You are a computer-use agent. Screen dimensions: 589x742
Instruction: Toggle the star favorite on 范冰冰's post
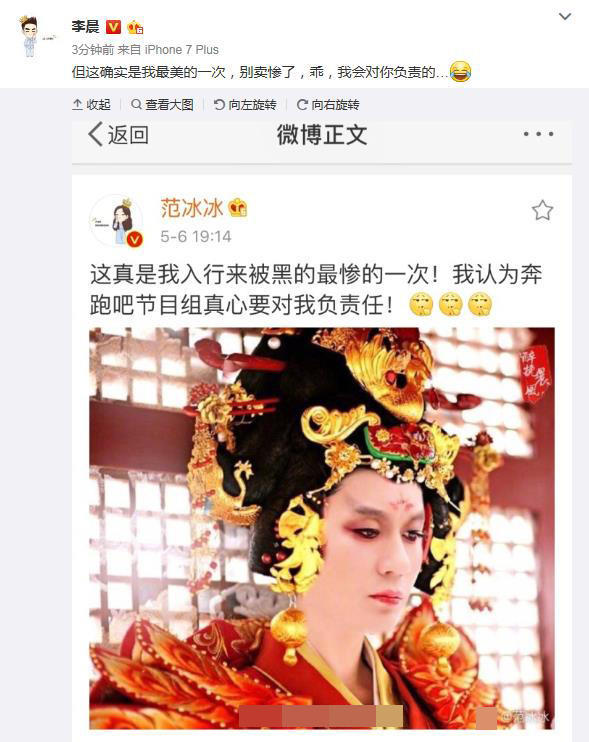[x=542, y=211]
